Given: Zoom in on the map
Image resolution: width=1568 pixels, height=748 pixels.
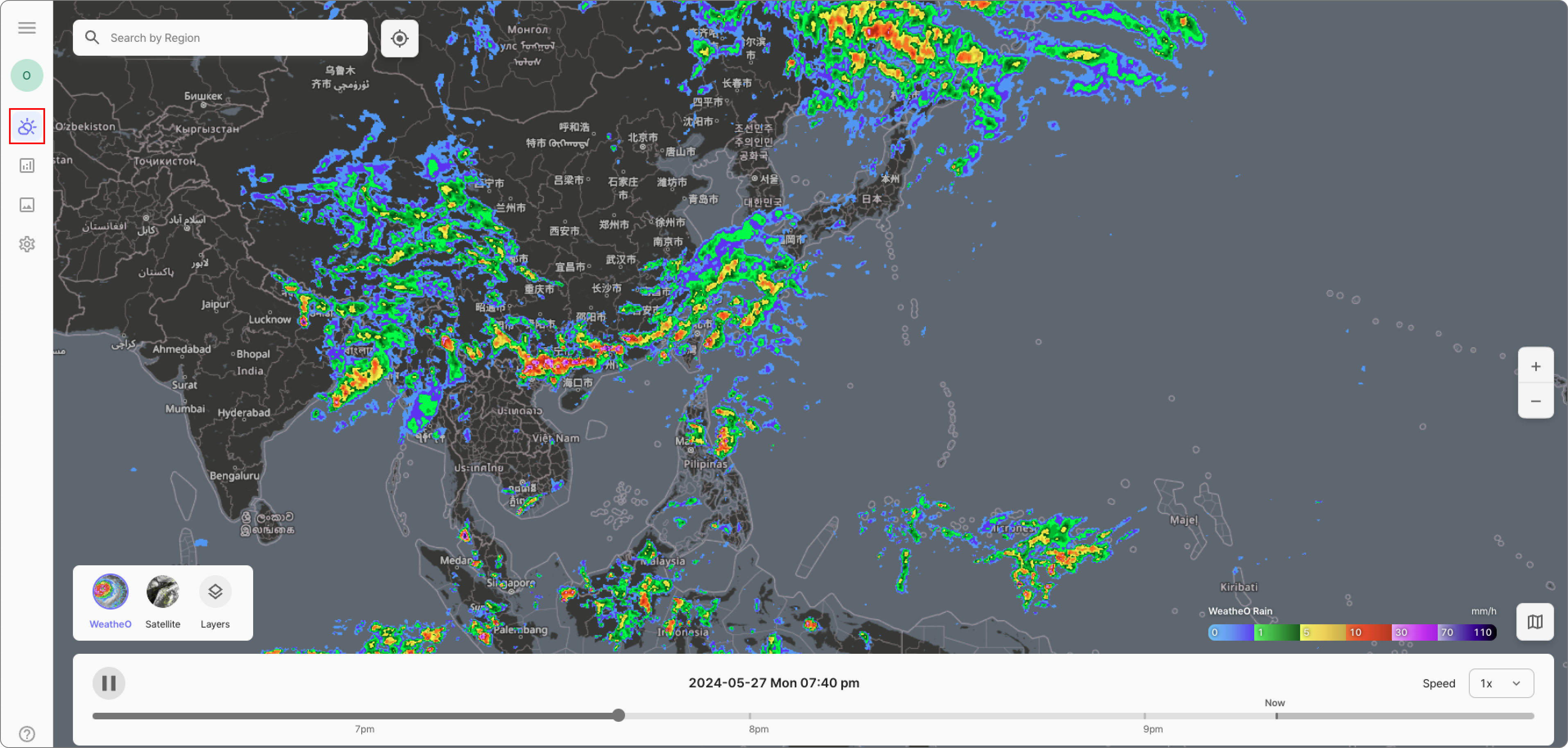Looking at the screenshot, I should click(x=1535, y=366).
